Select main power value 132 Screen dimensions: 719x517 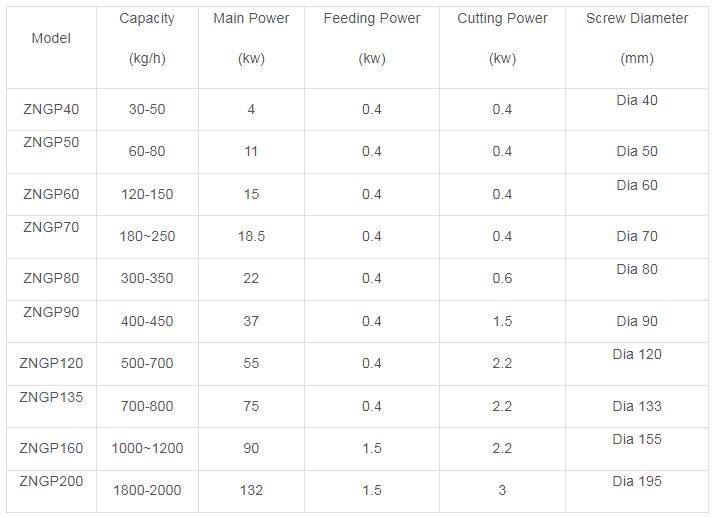[x=251, y=490]
